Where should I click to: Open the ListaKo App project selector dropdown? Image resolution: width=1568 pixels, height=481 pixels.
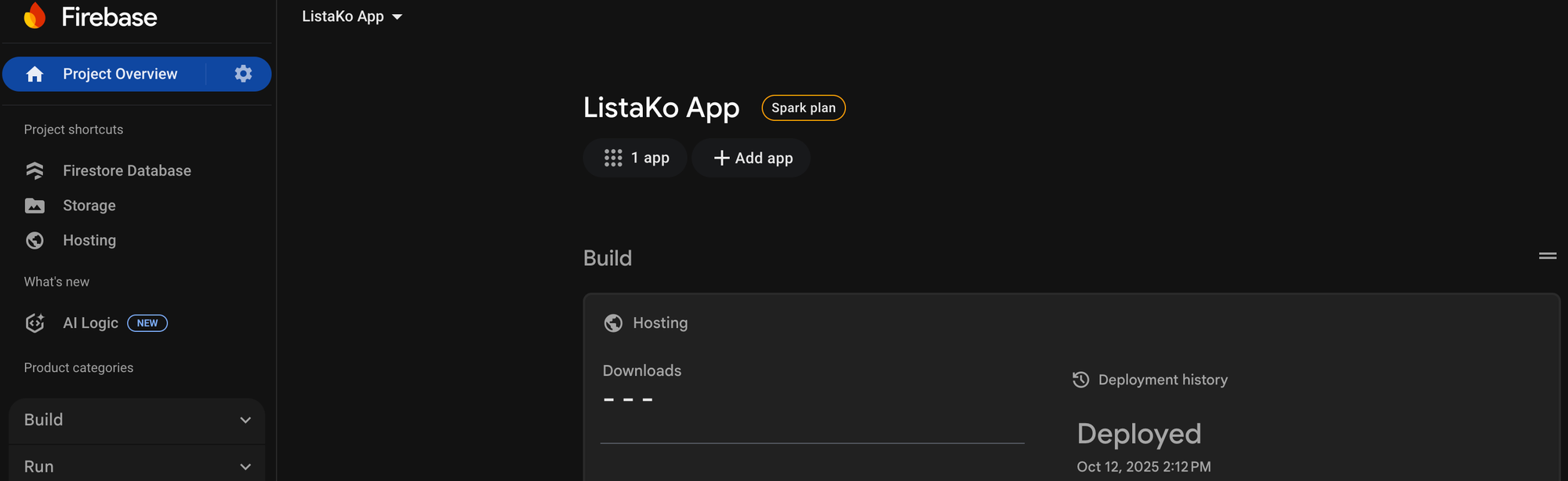pos(352,16)
